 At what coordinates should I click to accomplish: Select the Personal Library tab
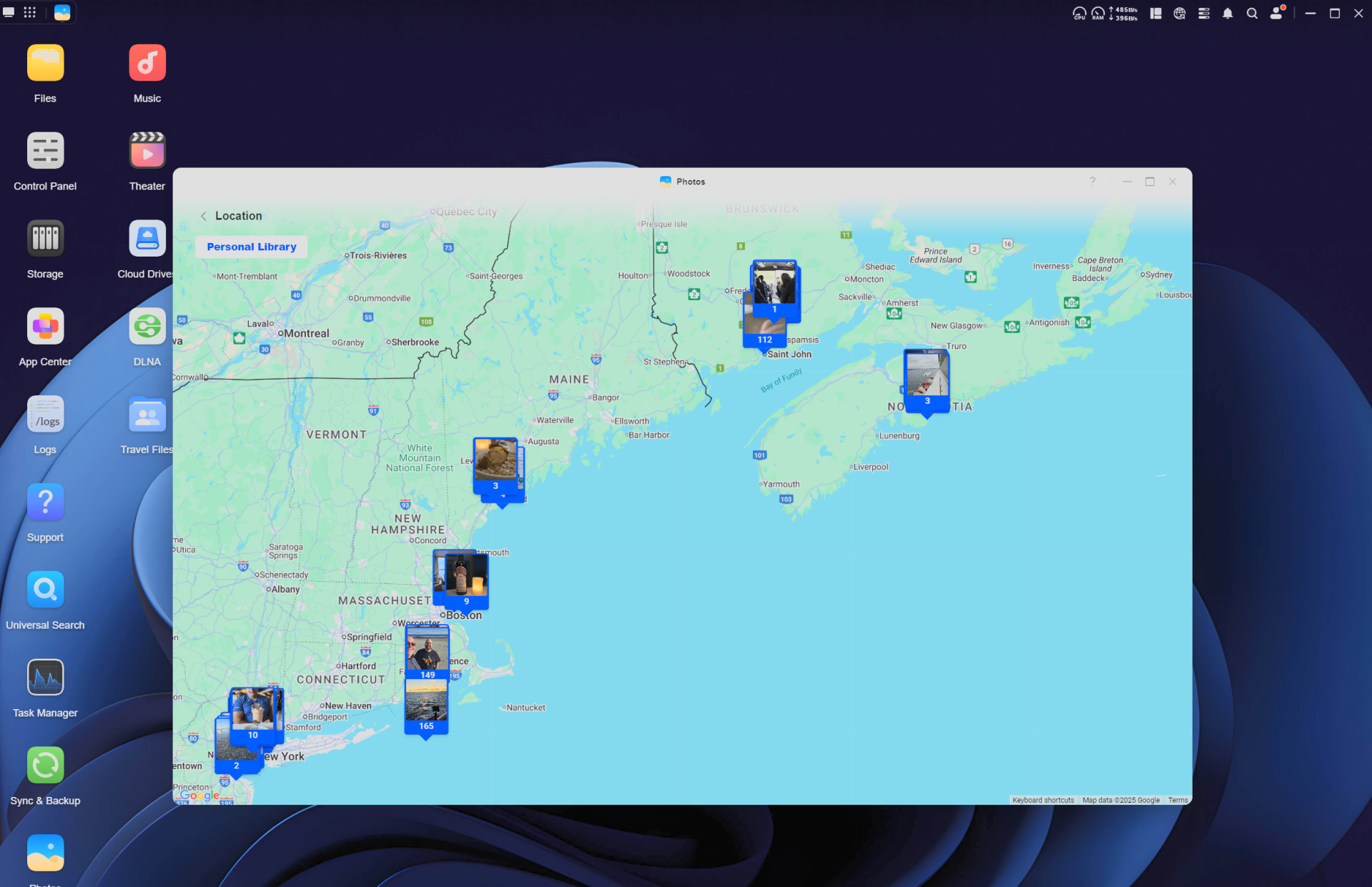[251, 247]
